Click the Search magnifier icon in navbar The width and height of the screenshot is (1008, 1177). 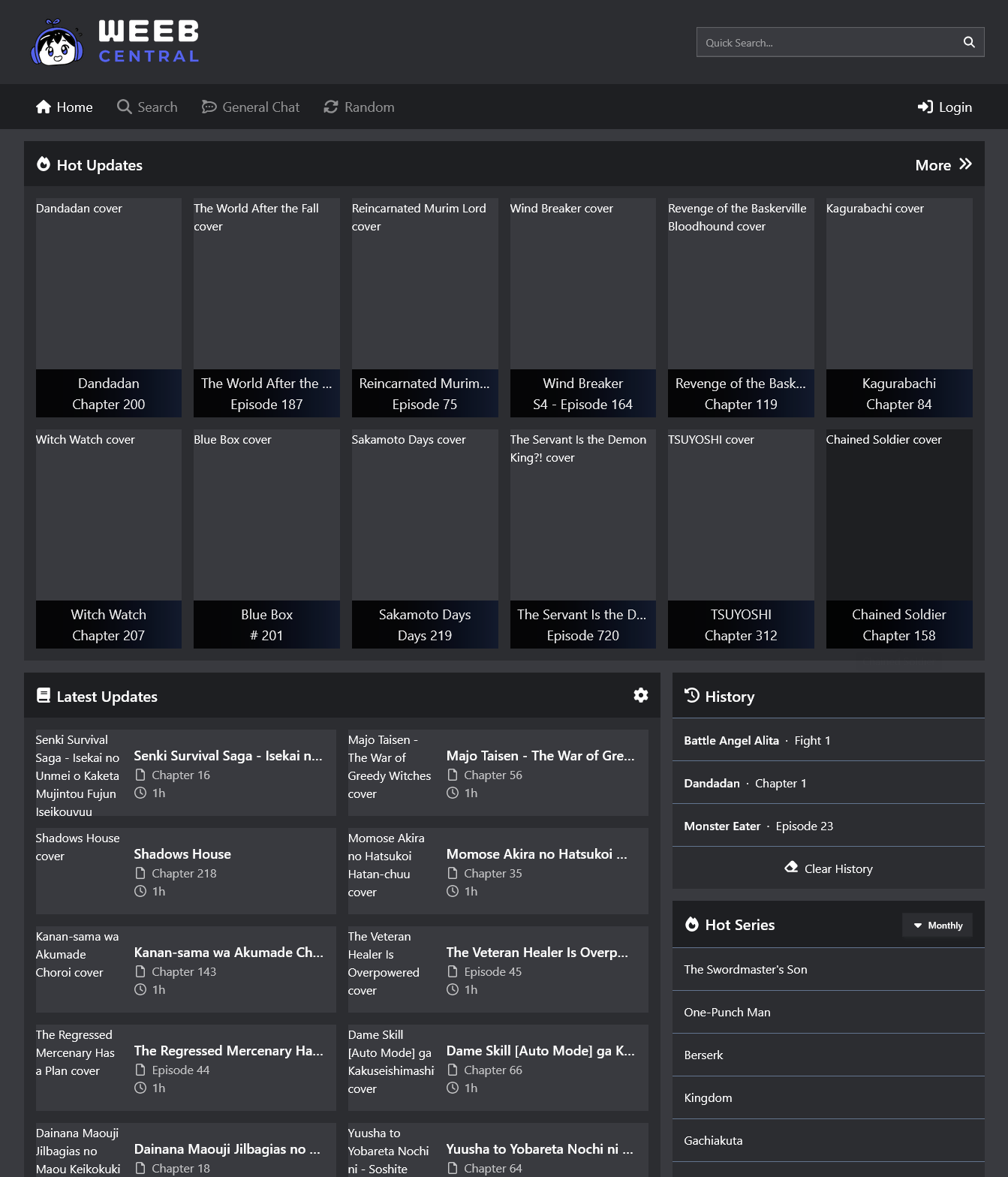125,107
